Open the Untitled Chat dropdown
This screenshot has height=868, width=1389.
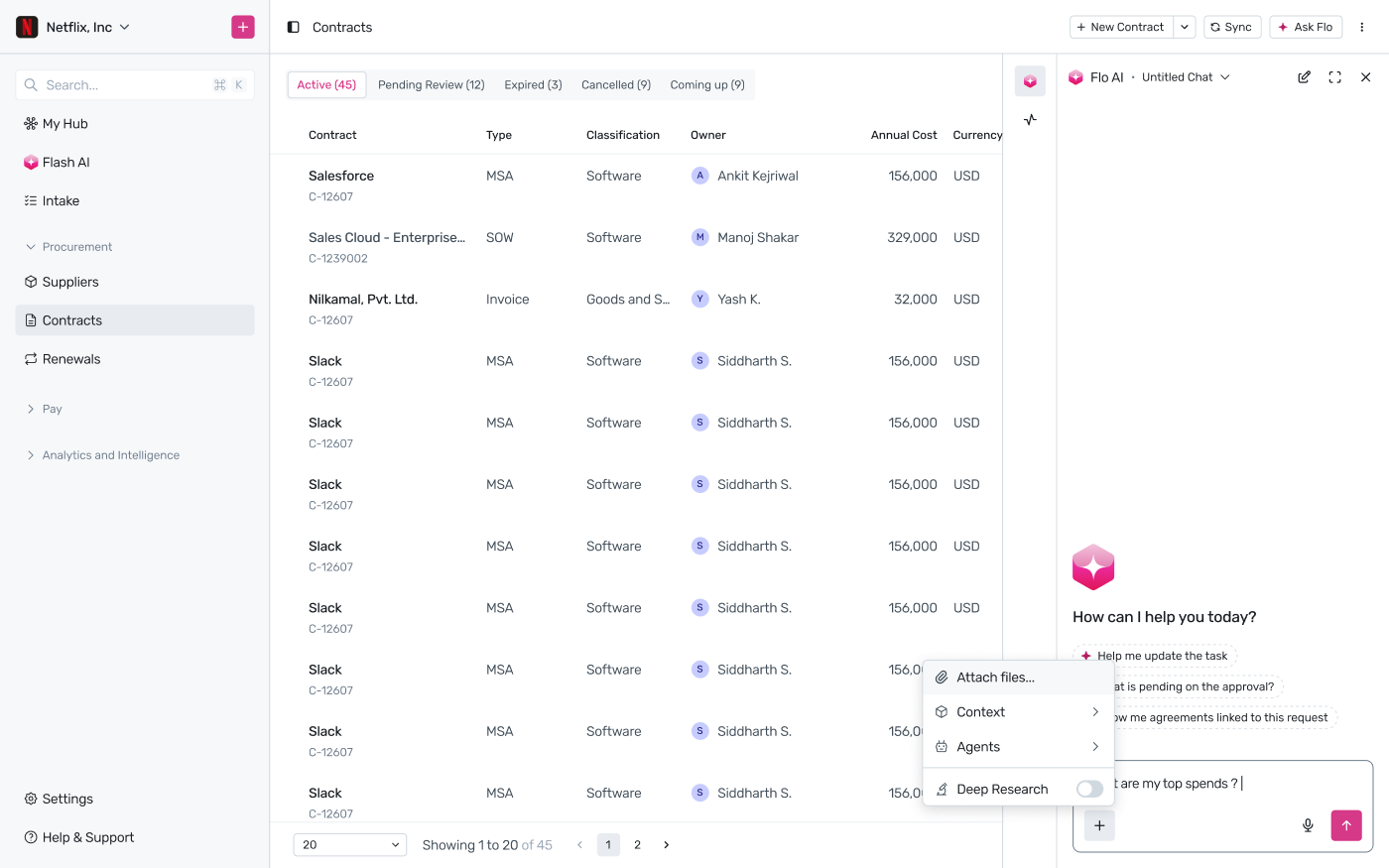(x=1186, y=77)
